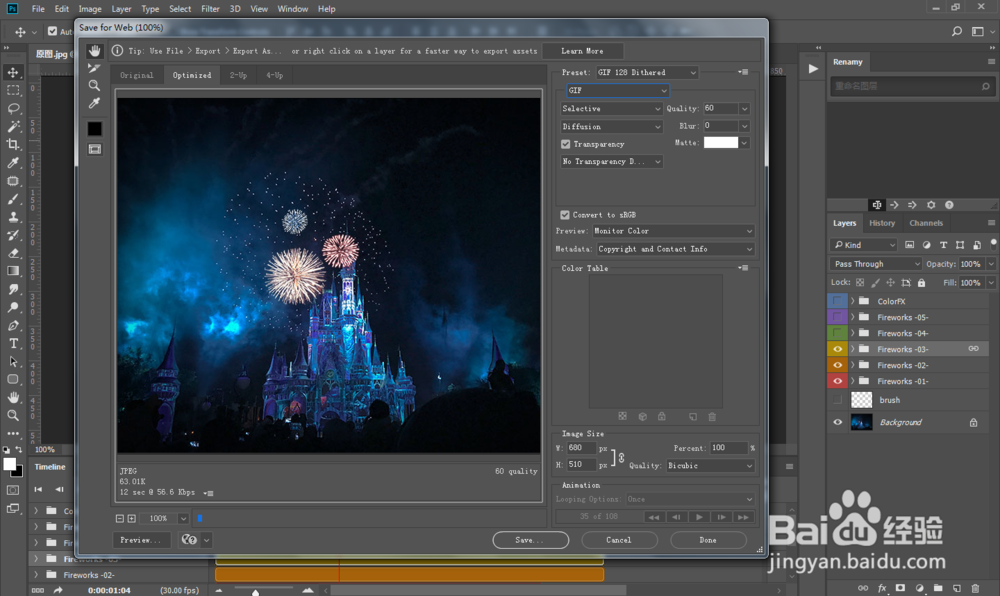1000x596 pixels.
Task: Click the image width field showing 680
Action: pyautogui.click(x=581, y=448)
